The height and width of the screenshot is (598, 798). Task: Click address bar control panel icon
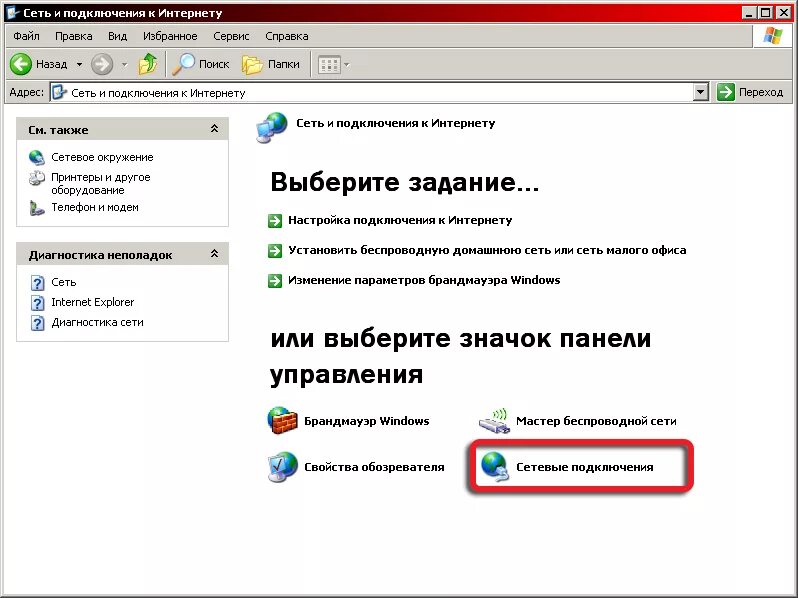pos(60,93)
